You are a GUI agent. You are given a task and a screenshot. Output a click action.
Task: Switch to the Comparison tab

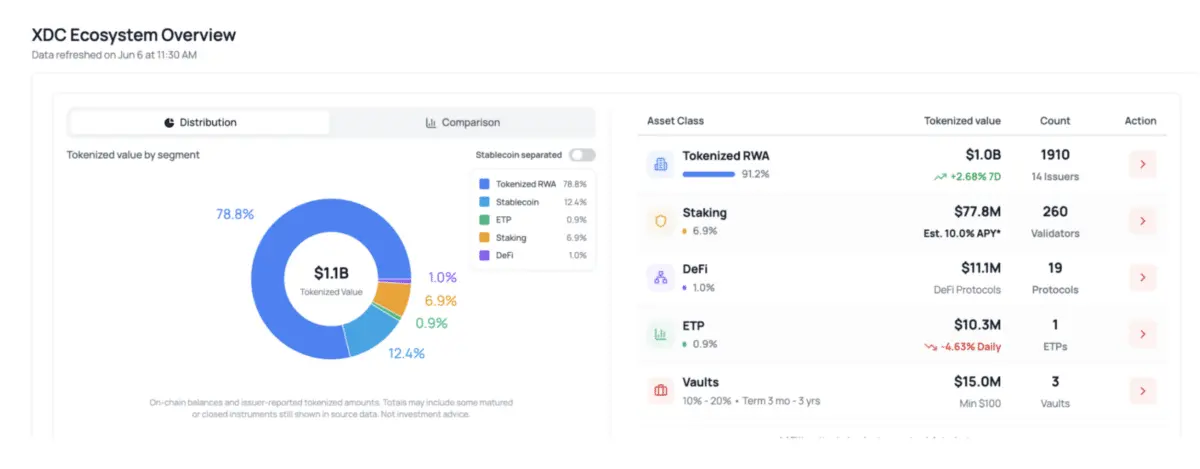462,123
